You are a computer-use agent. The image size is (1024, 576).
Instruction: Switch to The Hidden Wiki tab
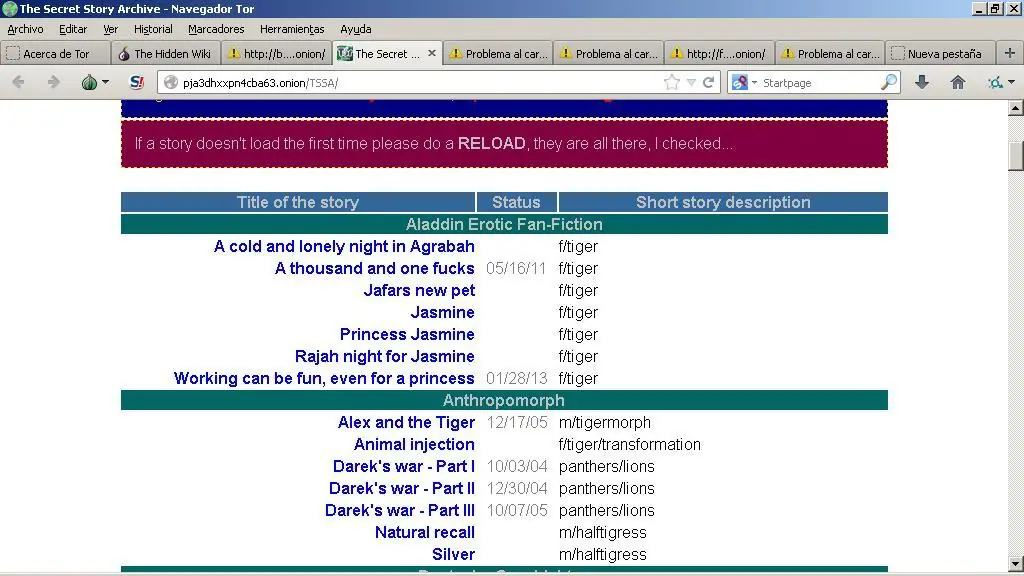point(165,54)
